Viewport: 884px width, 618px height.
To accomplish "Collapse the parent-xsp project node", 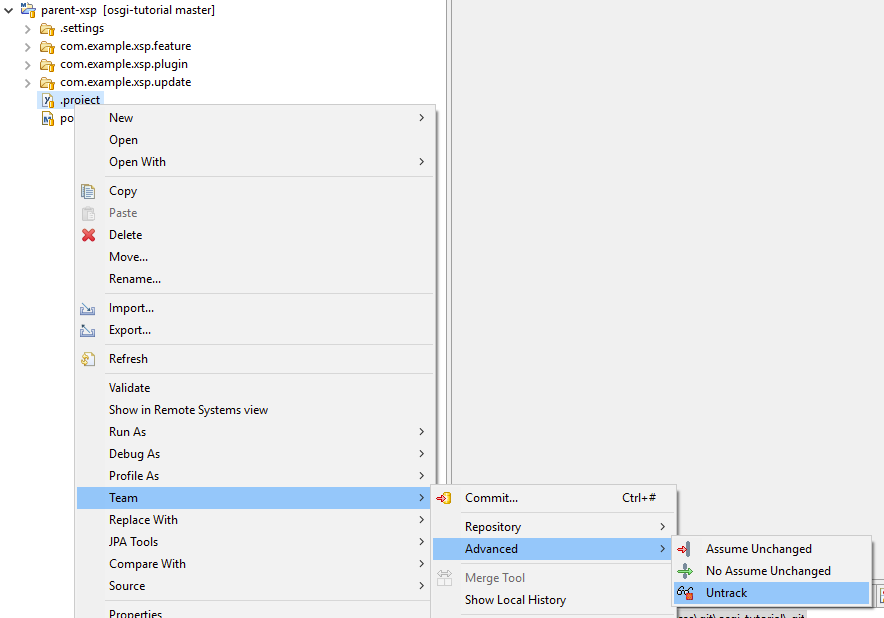I will point(9,10).
